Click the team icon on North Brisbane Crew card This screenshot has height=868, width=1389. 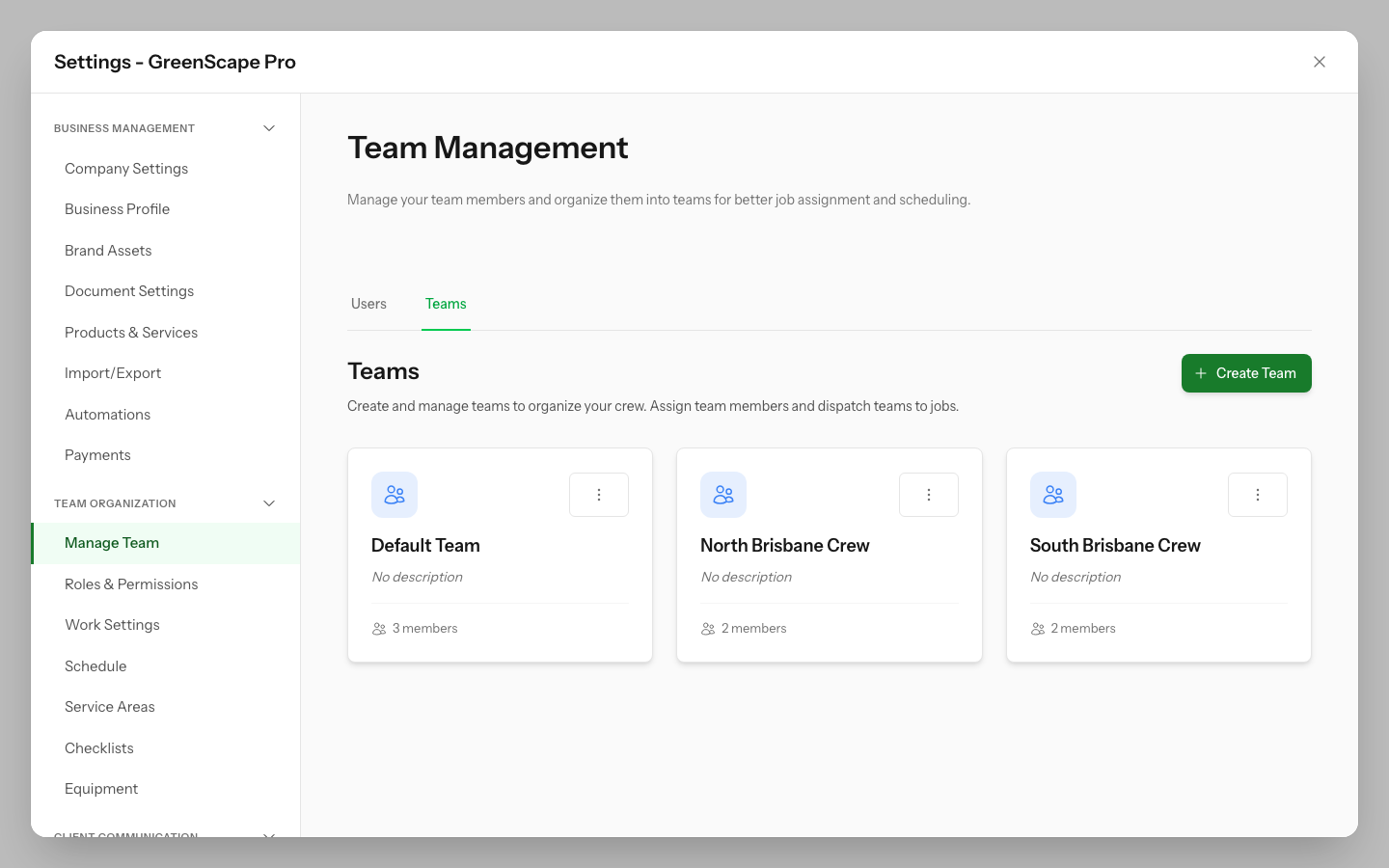pos(723,494)
